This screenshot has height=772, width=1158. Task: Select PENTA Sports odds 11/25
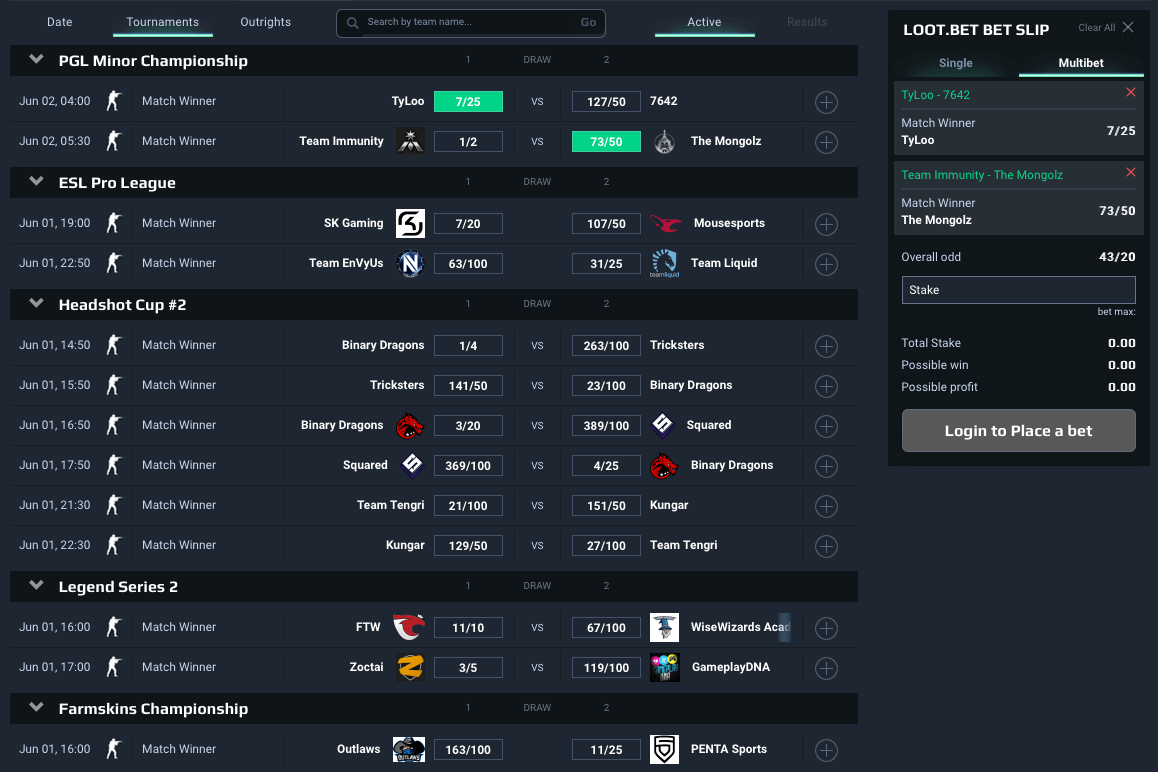click(606, 749)
